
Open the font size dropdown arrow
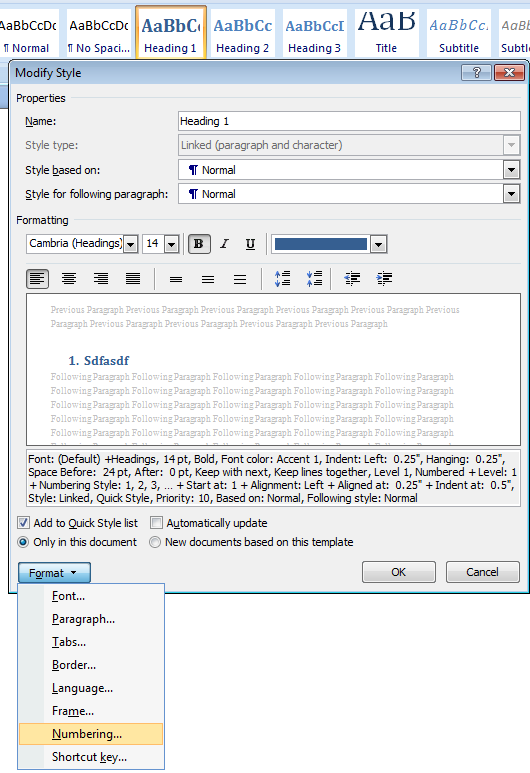[x=172, y=244]
